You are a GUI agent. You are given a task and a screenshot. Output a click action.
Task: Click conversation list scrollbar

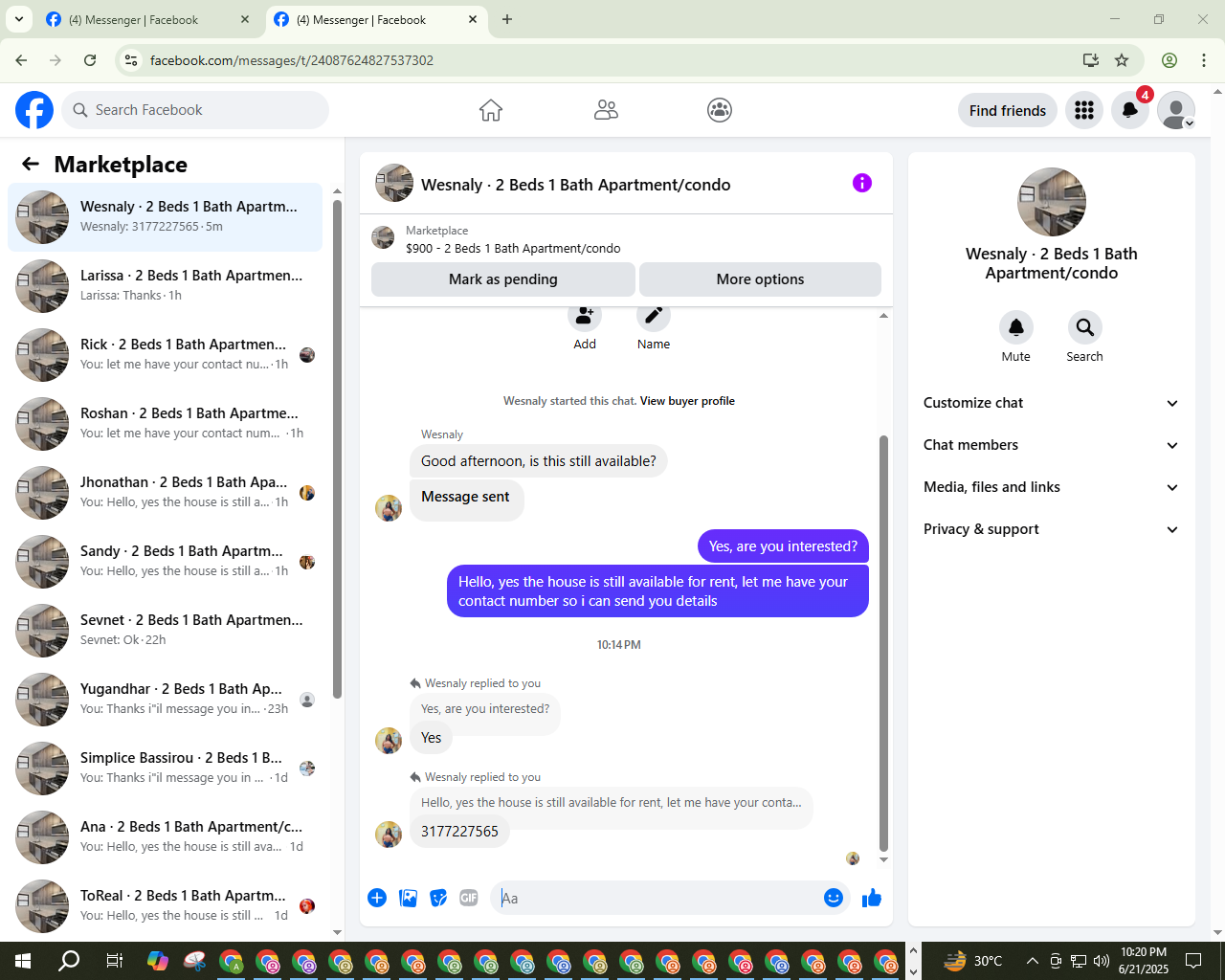337,450
